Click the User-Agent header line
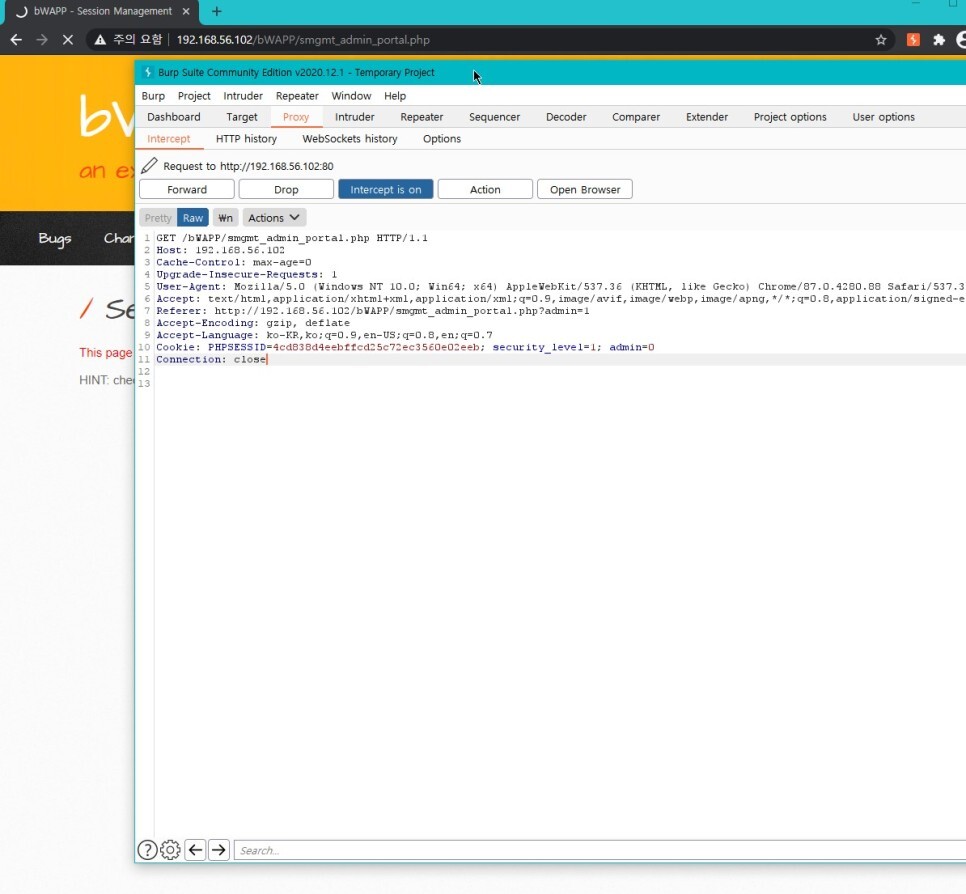The image size is (966, 894). click(x=560, y=286)
